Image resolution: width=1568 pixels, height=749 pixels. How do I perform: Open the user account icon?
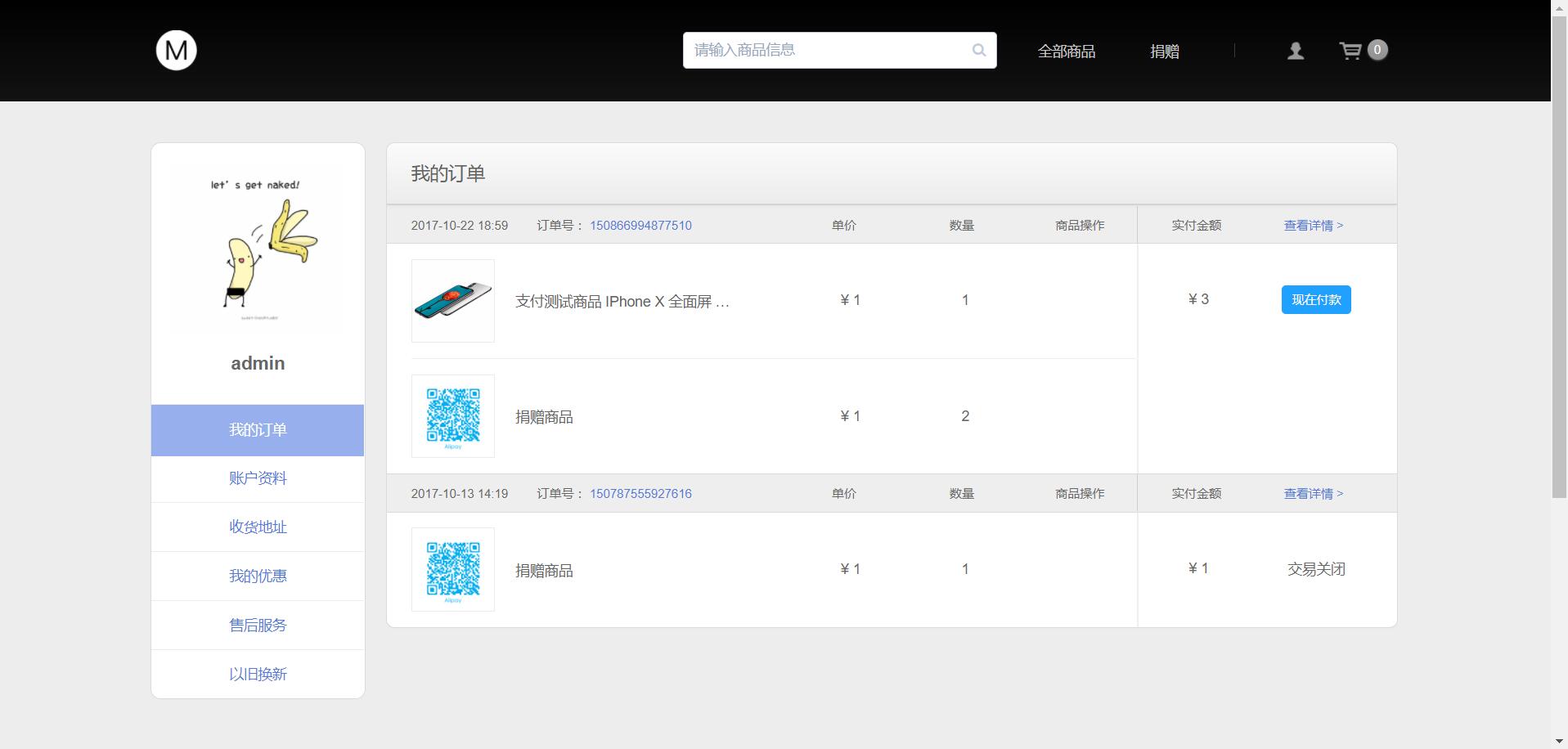pos(1295,52)
